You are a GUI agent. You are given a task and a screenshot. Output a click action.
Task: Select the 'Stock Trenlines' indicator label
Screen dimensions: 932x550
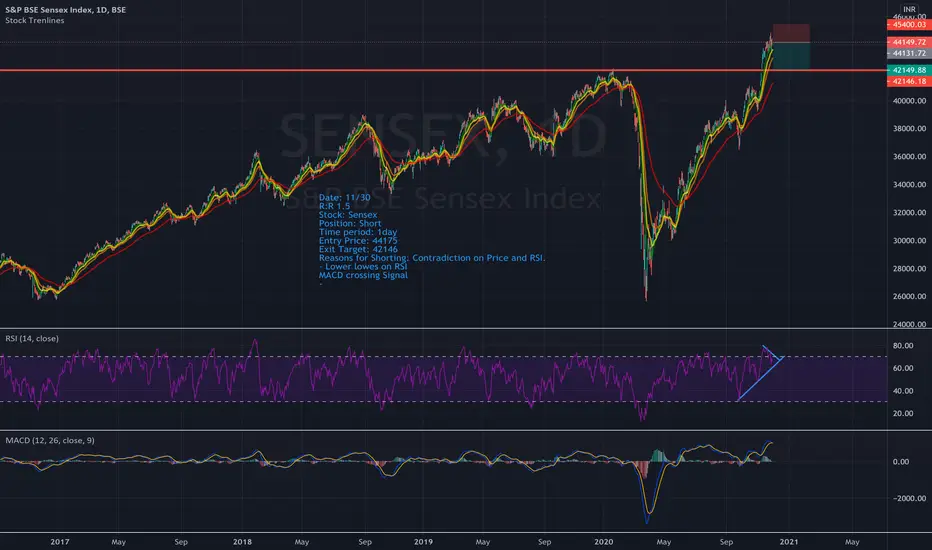click(34, 20)
